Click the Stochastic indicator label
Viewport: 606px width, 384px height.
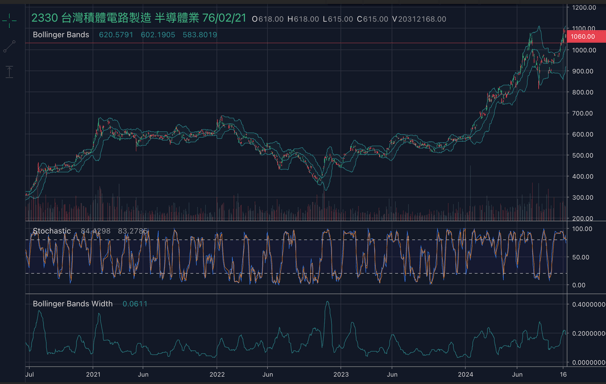click(x=52, y=231)
